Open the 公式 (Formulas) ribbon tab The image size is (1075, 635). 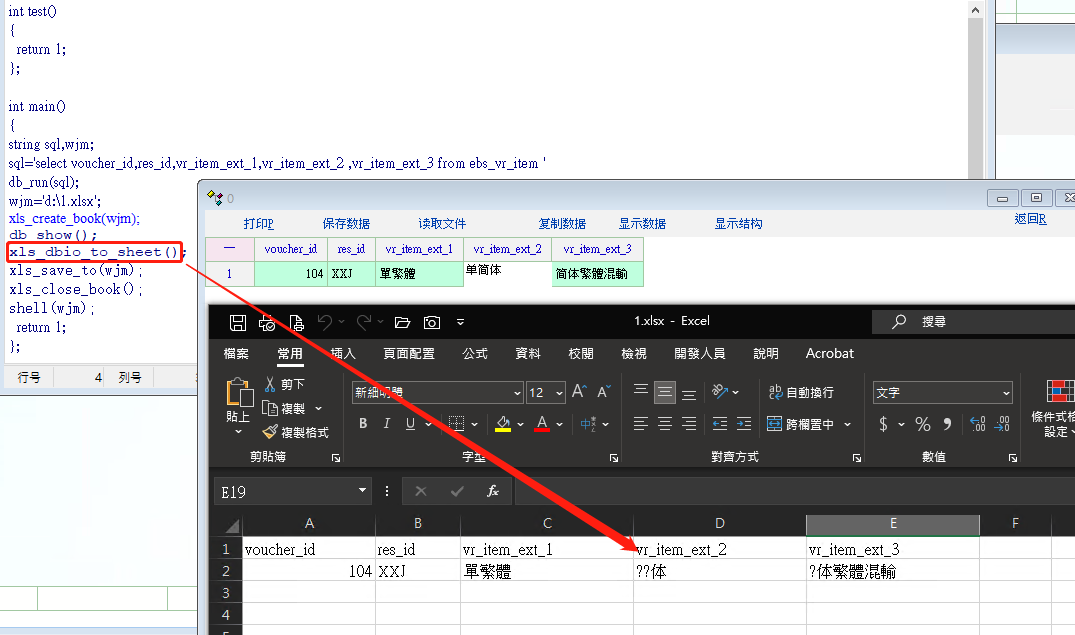click(x=475, y=353)
